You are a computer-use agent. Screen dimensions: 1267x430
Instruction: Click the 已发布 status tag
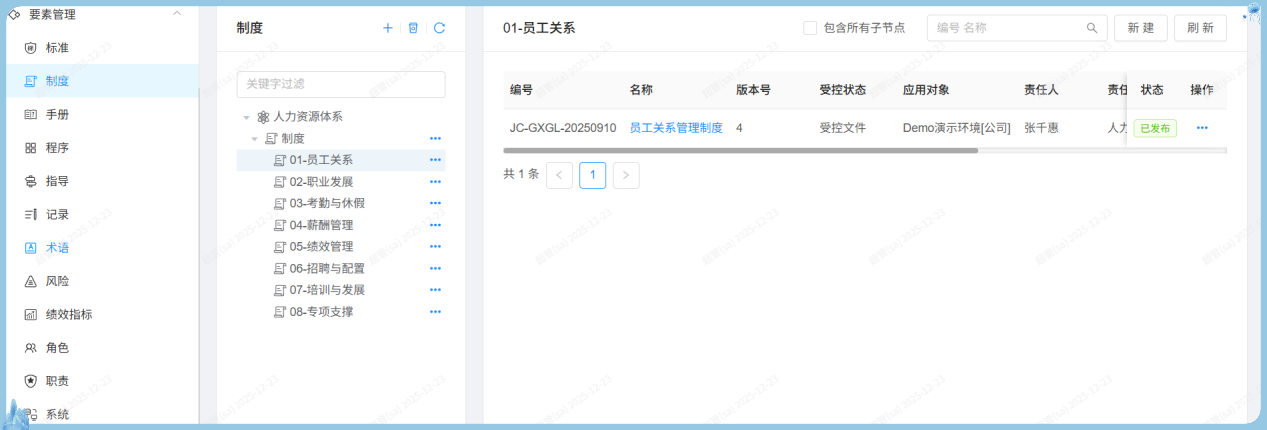point(1155,128)
